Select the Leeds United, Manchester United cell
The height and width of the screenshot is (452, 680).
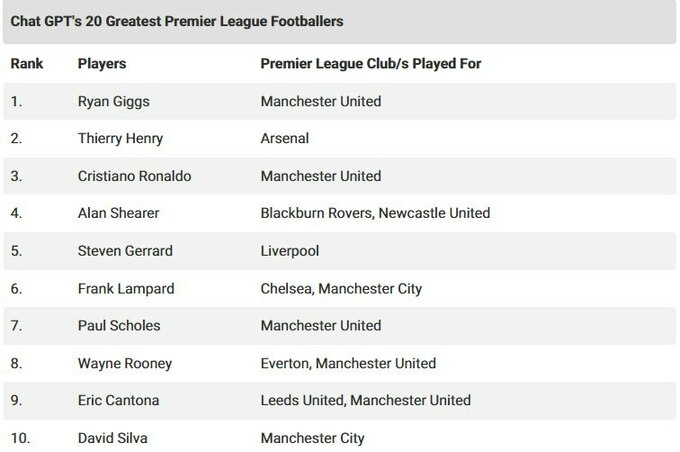click(365, 400)
